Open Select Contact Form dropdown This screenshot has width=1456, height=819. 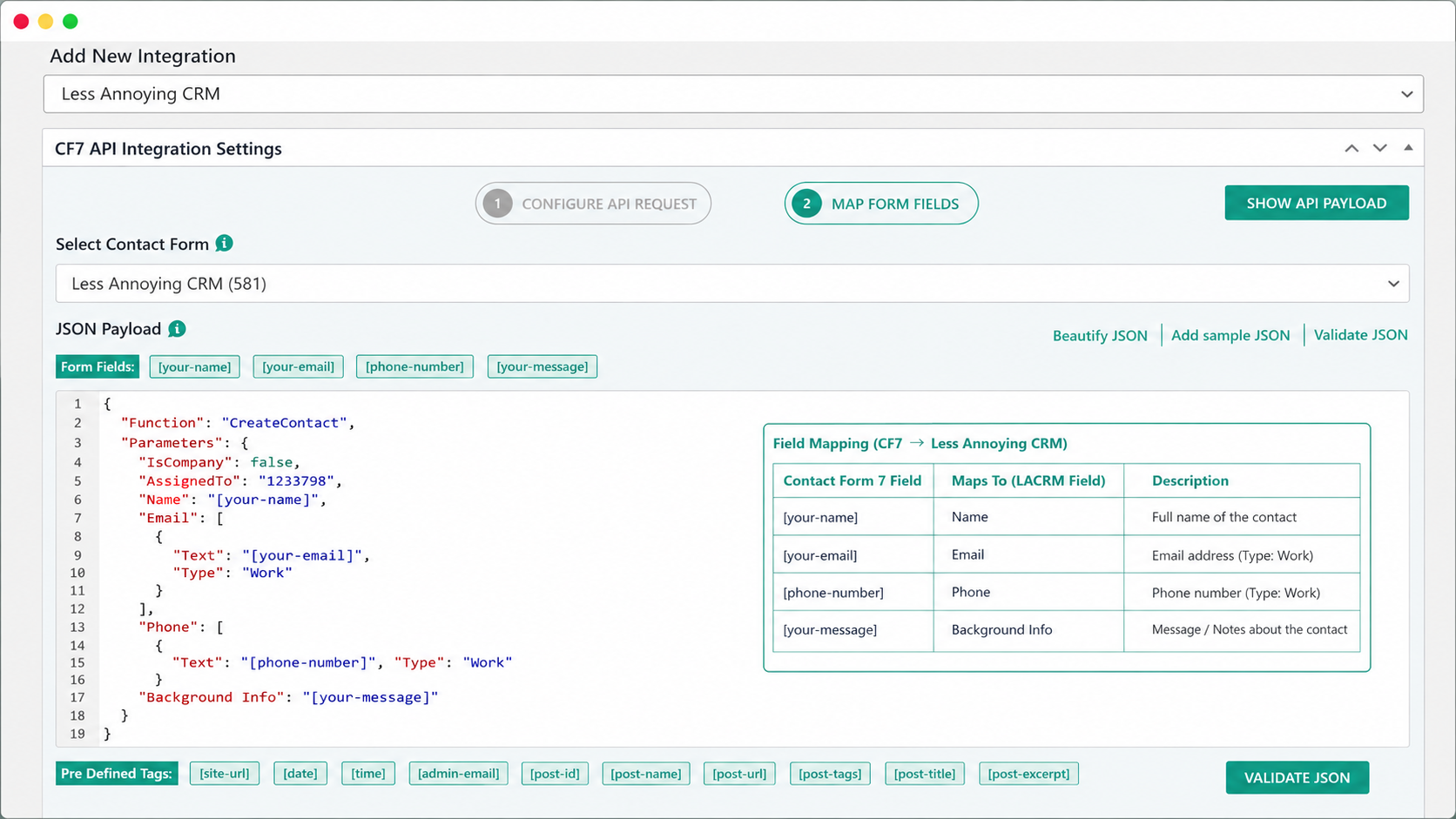[732, 284]
